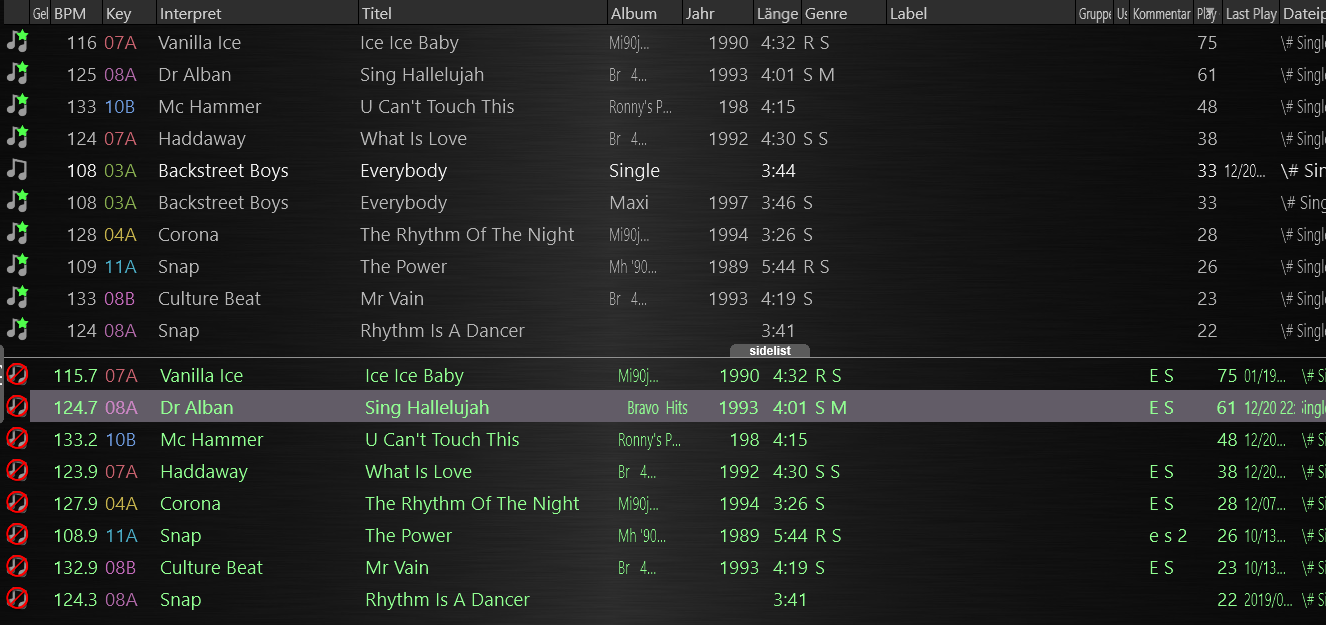Click the music note icon beside Corona in the upper list

click(x=17, y=234)
